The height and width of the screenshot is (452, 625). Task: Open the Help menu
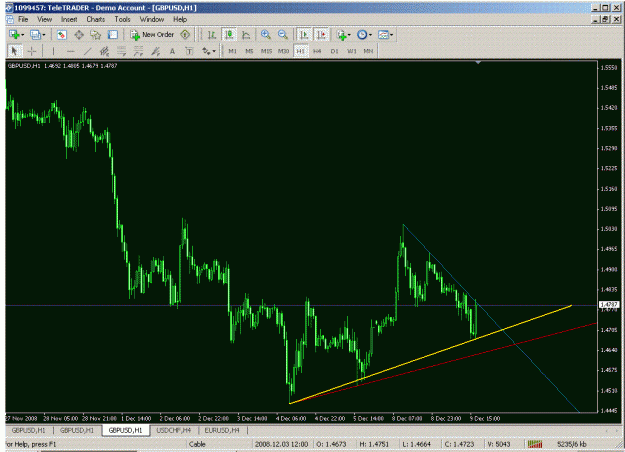pyautogui.click(x=180, y=19)
